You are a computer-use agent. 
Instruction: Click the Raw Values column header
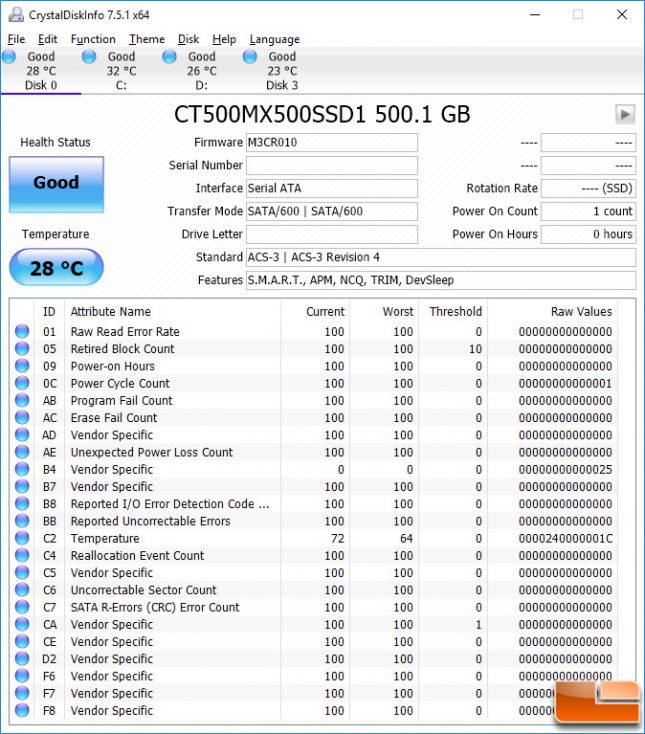[x=552, y=312]
